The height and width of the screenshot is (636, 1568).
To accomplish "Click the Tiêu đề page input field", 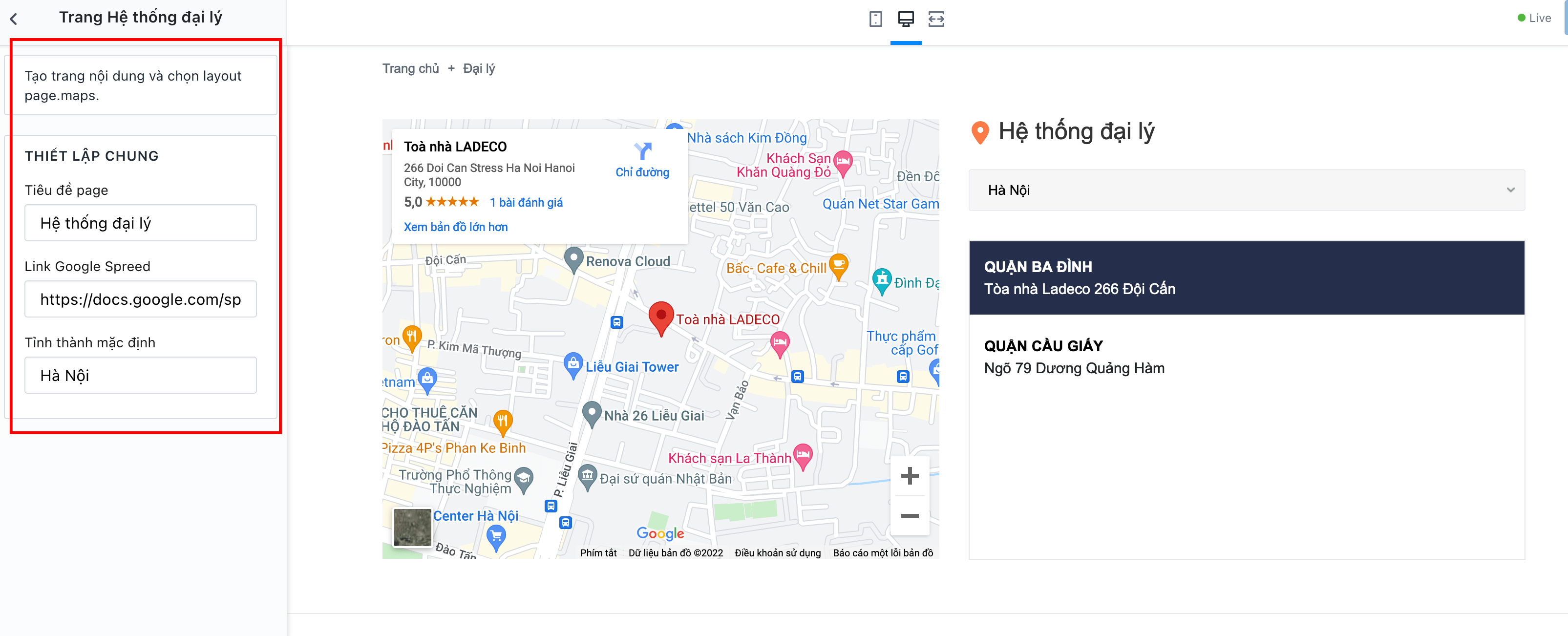I will click(x=141, y=223).
